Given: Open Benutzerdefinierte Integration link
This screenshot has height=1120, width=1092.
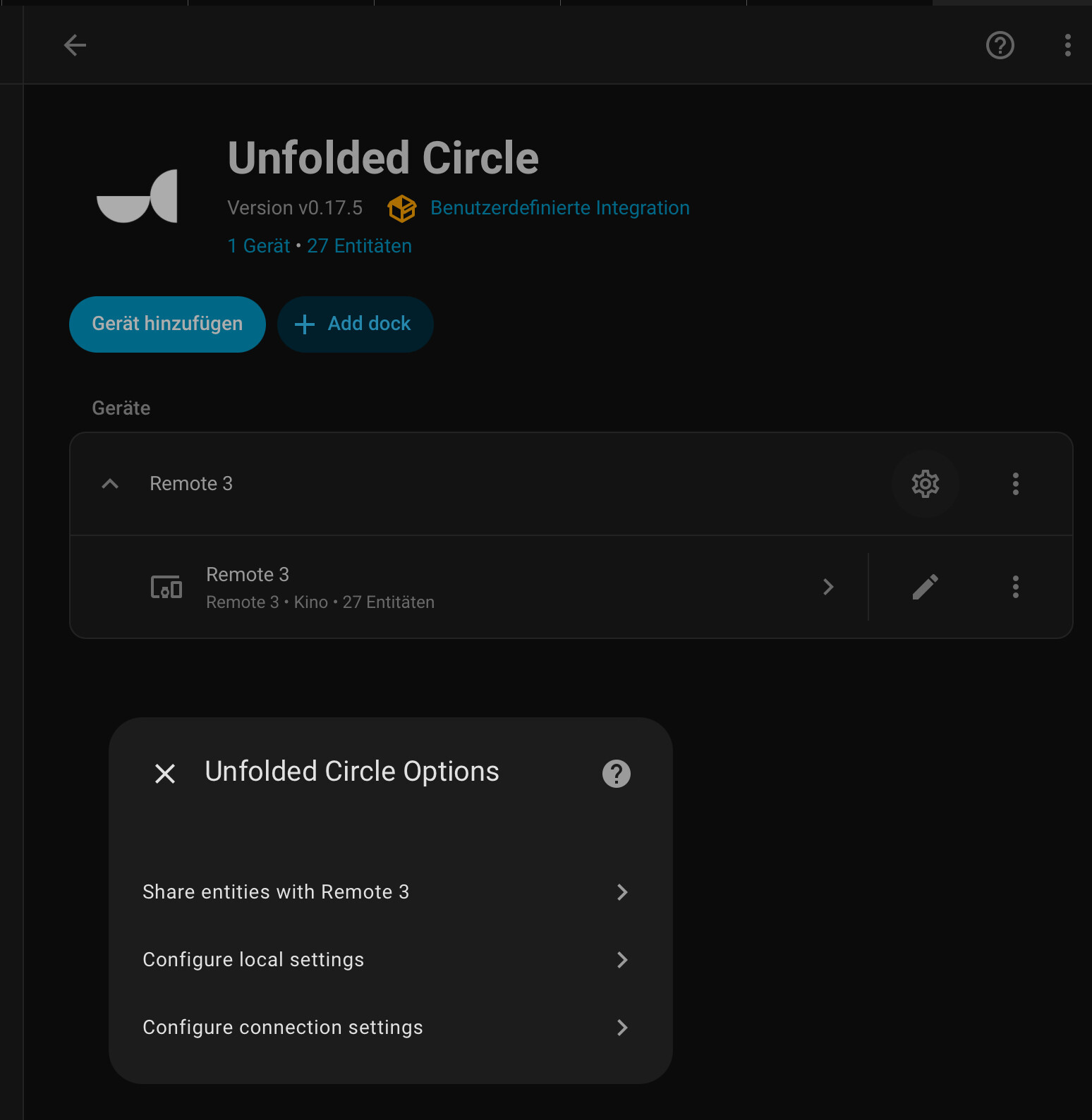Looking at the screenshot, I should click(x=559, y=208).
